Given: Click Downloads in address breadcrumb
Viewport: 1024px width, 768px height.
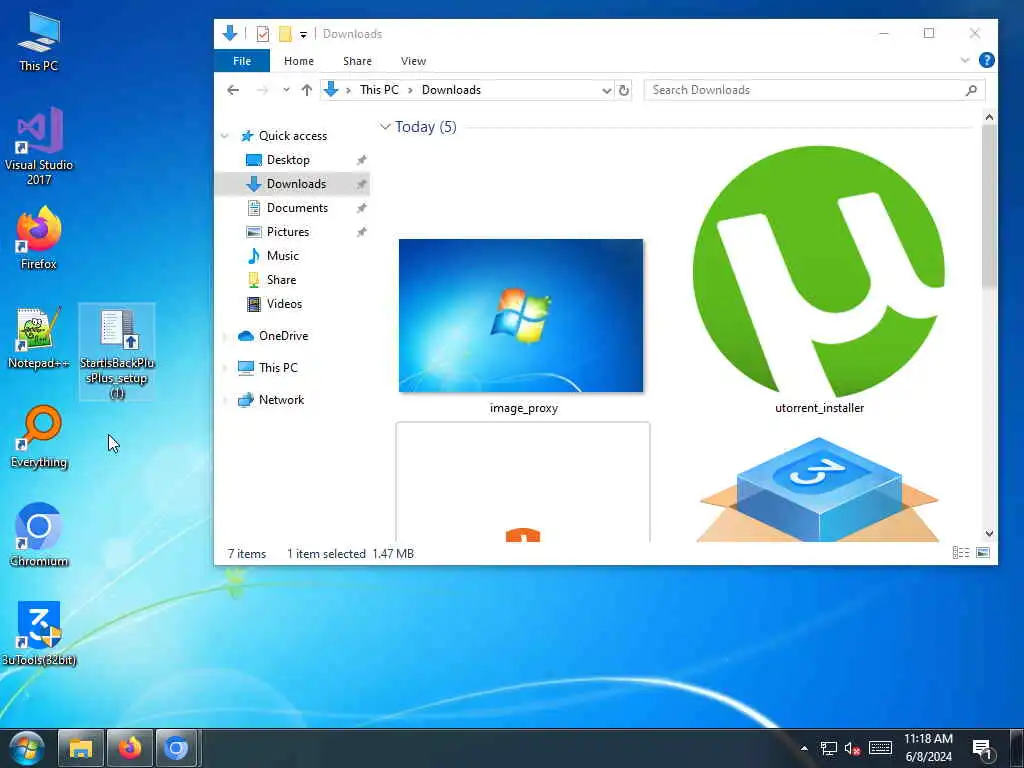Looking at the screenshot, I should (451, 90).
